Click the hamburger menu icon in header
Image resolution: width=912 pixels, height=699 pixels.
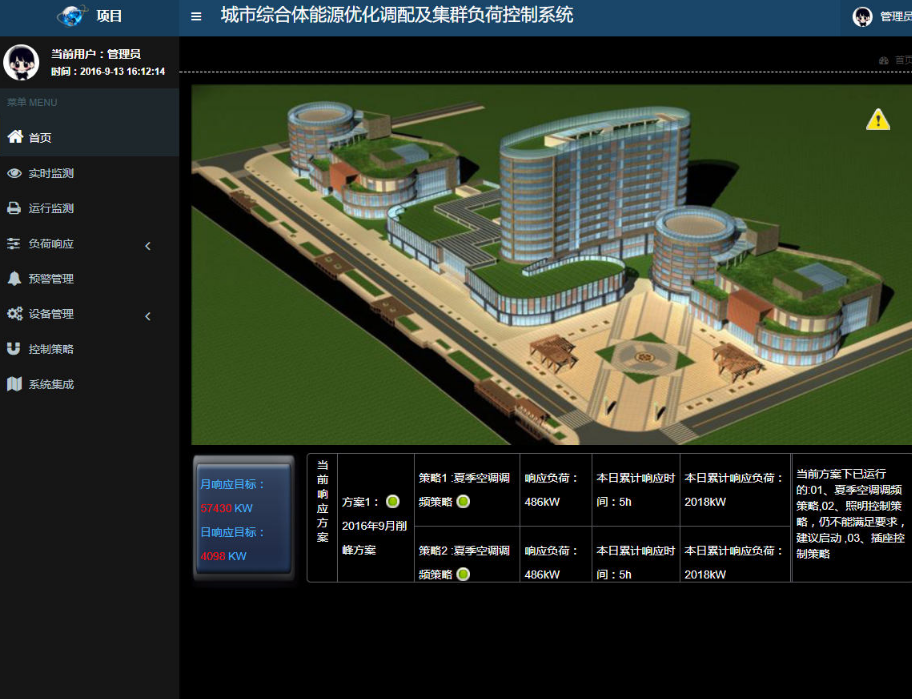tap(196, 17)
